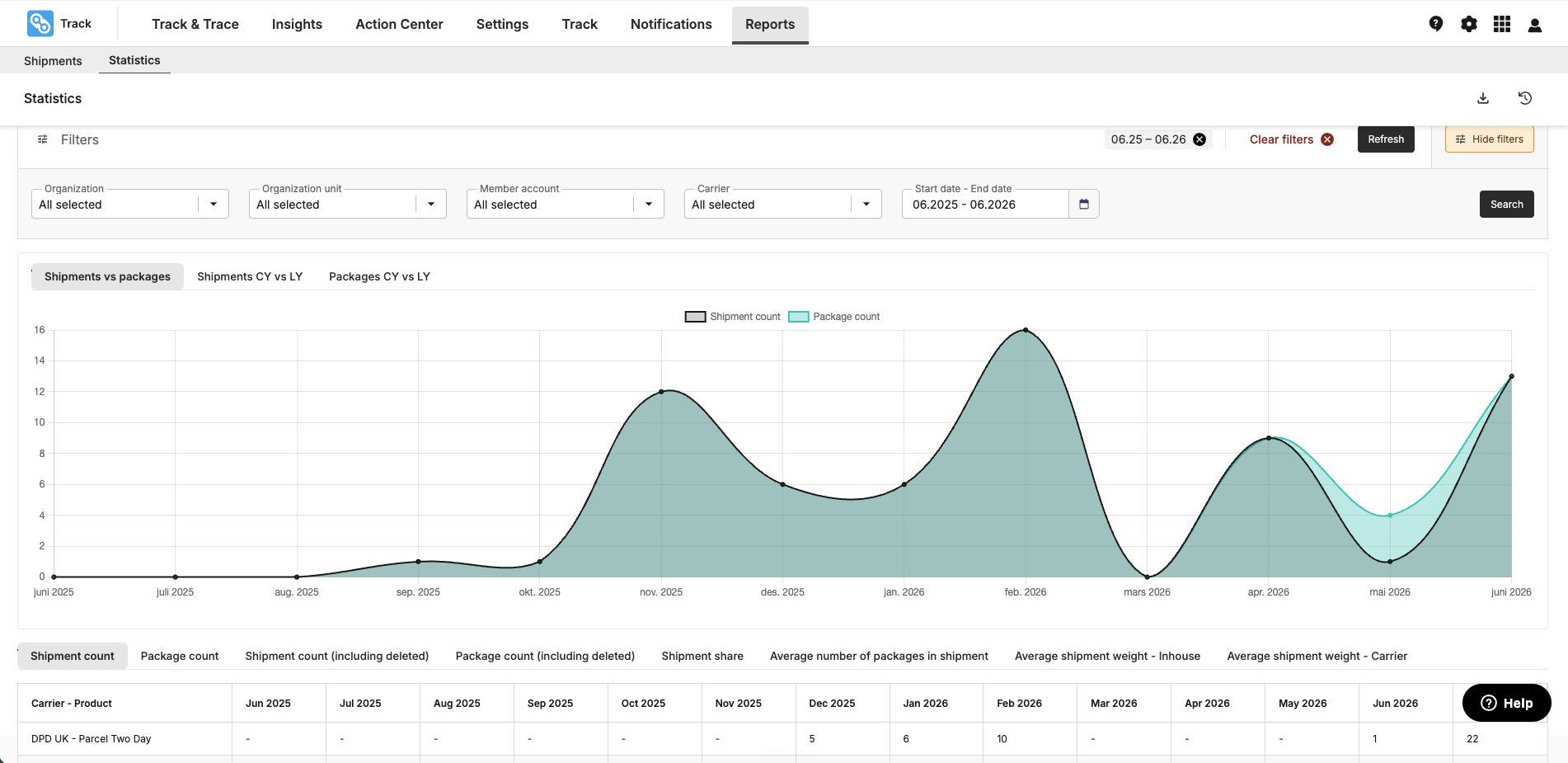This screenshot has height=763, width=1568.
Task: Open the date range calendar icon
Action: point(1084,204)
